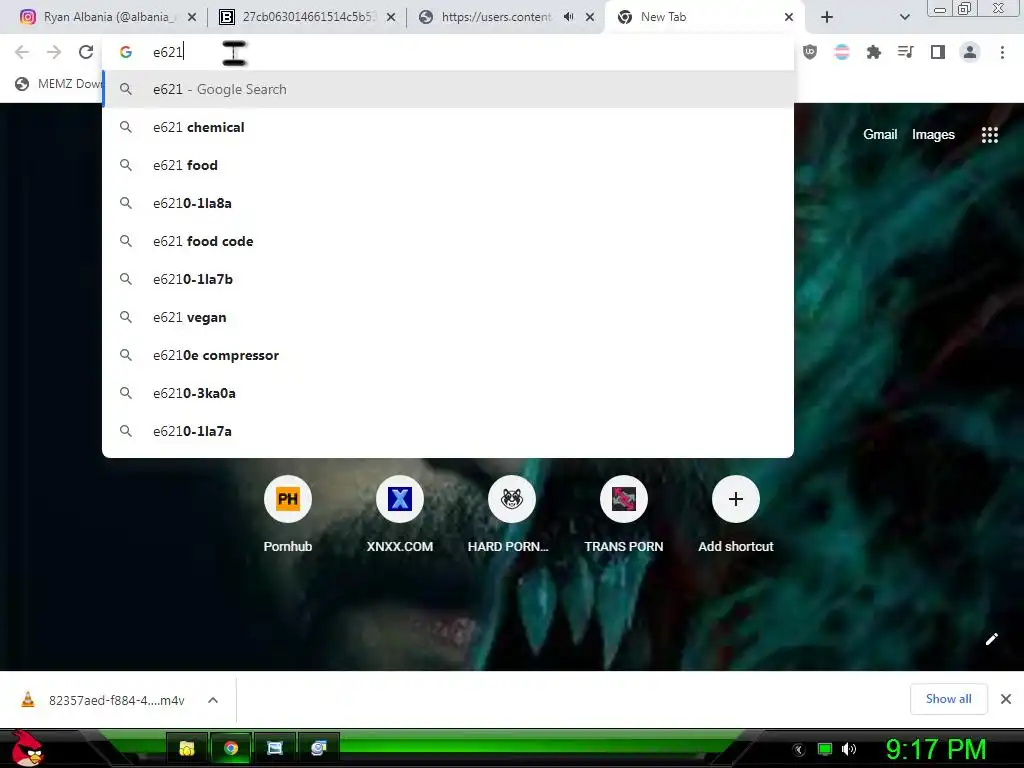Select the 'e6210-1la7b' suggestion
The image size is (1024, 768).
[448, 279]
